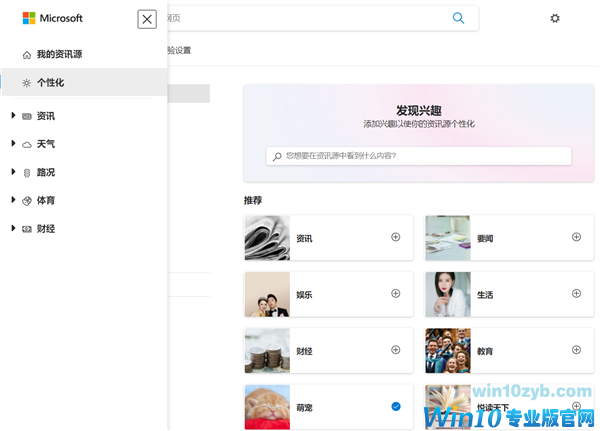
Task: Open the 体验设置 tab
Action: click(x=178, y=50)
